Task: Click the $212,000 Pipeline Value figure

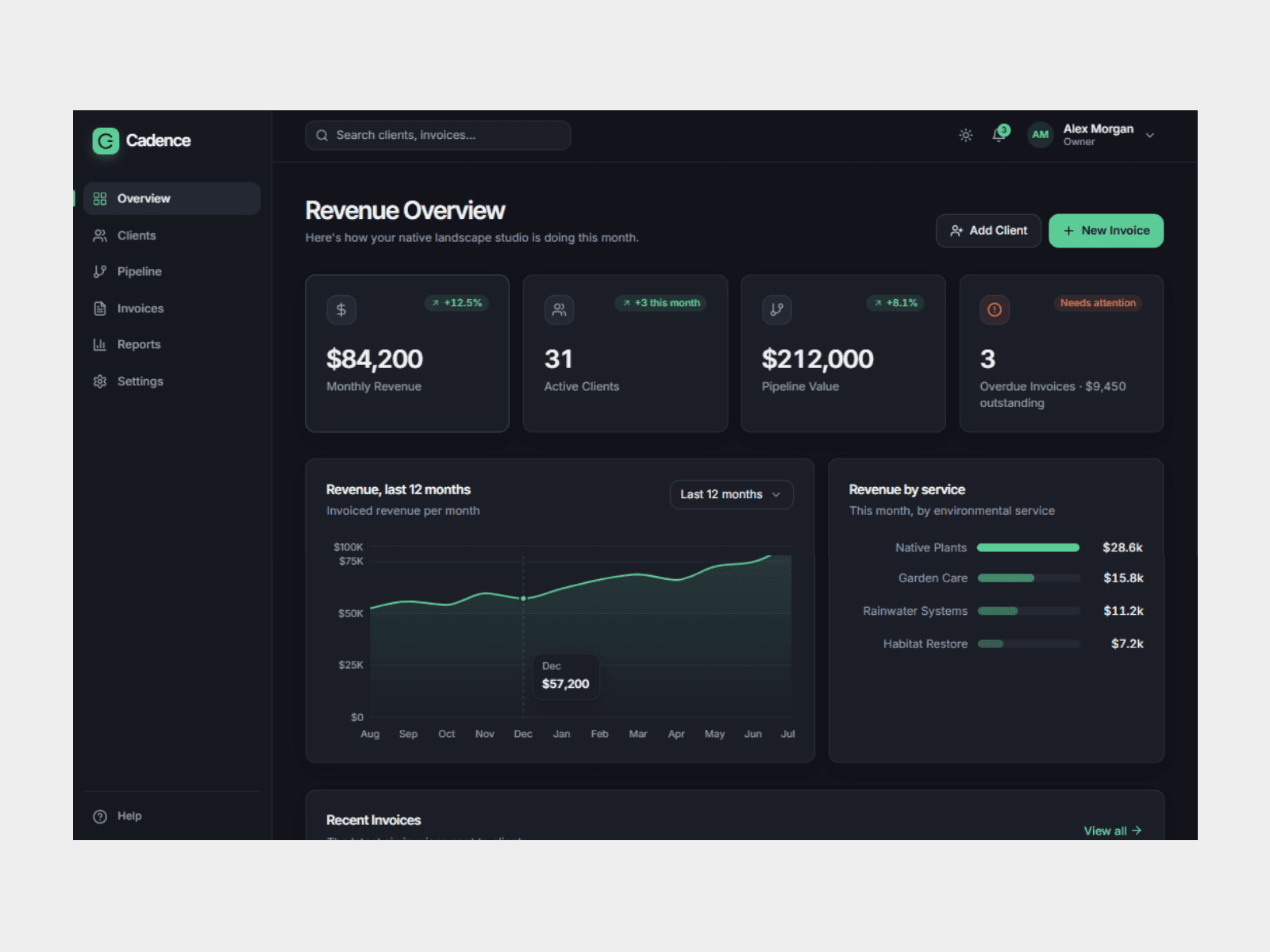Action: (818, 359)
